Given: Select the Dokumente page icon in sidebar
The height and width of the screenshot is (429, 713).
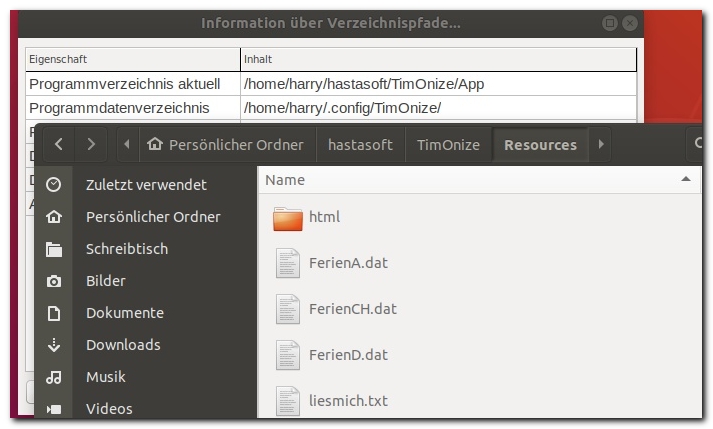Looking at the screenshot, I should [x=54, y=313].
